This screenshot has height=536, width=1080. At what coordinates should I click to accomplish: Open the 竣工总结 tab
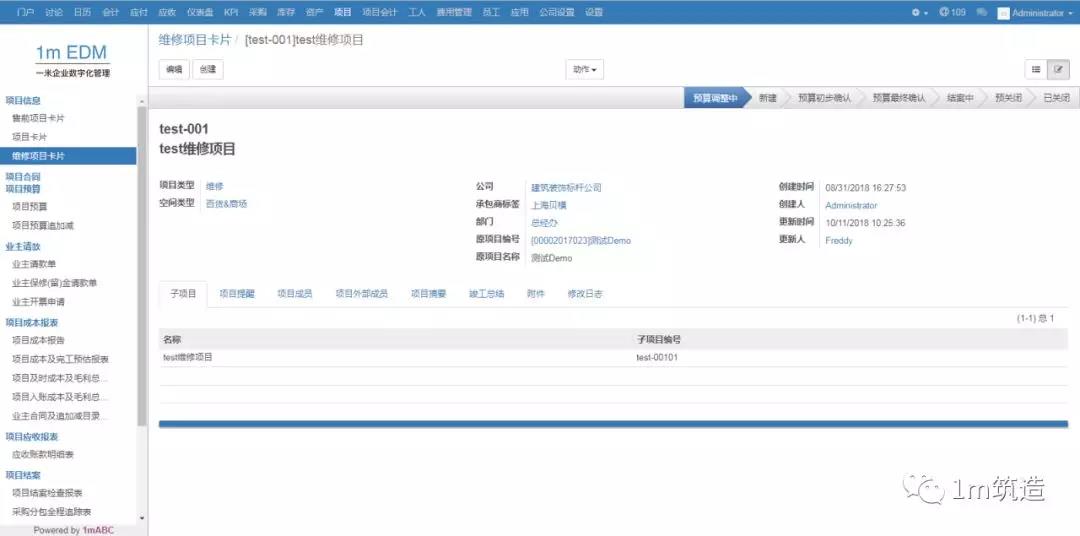pos(486,294)
